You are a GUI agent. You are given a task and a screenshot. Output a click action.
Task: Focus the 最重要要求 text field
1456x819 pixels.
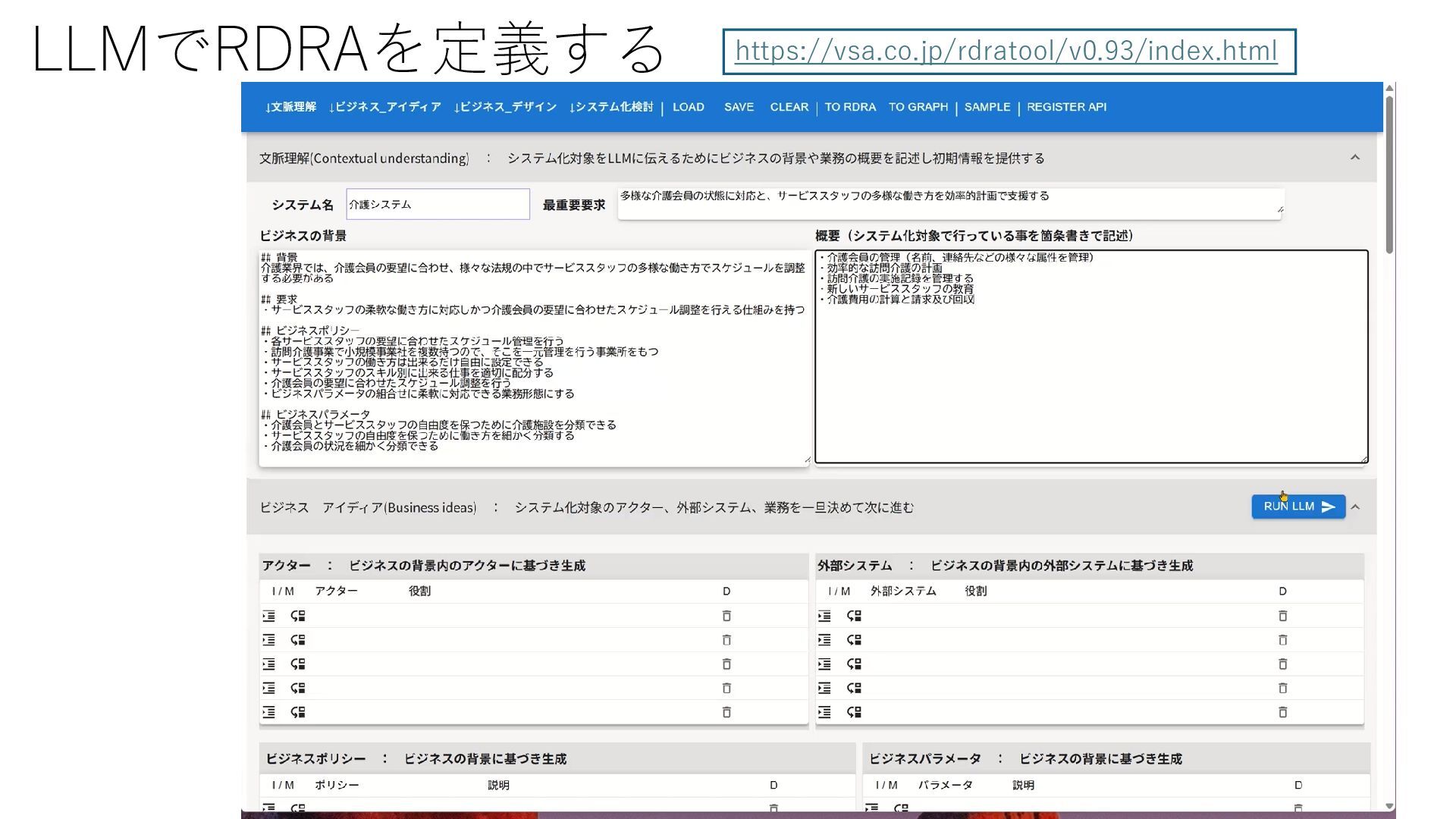(950, 203)
